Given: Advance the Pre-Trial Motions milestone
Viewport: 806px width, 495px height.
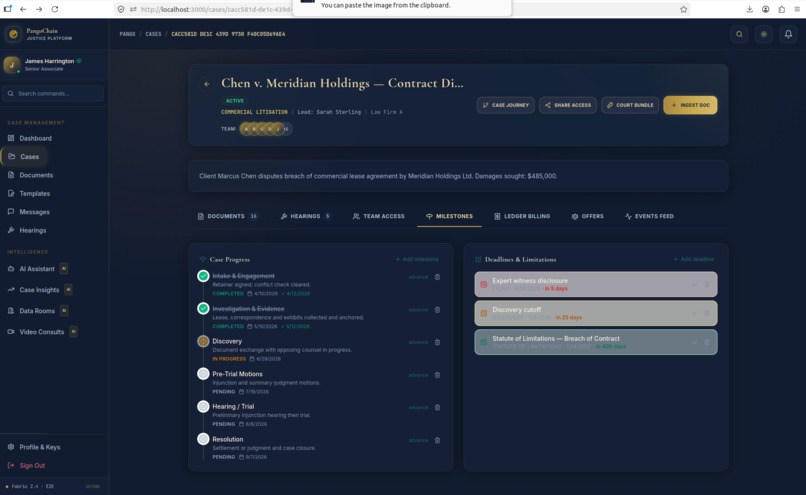Looking at the screenshot, I should [x=418, y=375].
